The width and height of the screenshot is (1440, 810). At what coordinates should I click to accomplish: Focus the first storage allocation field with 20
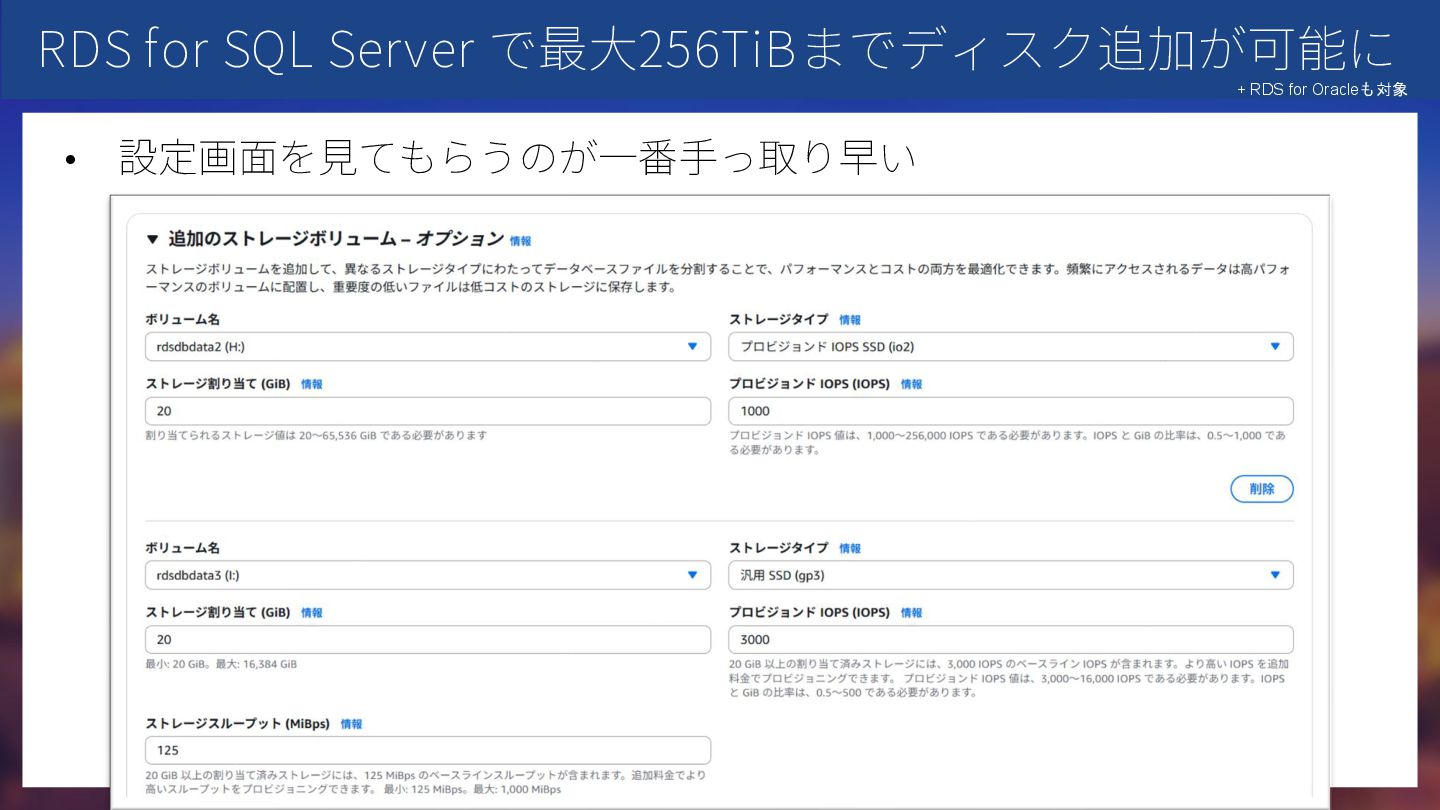[428, 411]
